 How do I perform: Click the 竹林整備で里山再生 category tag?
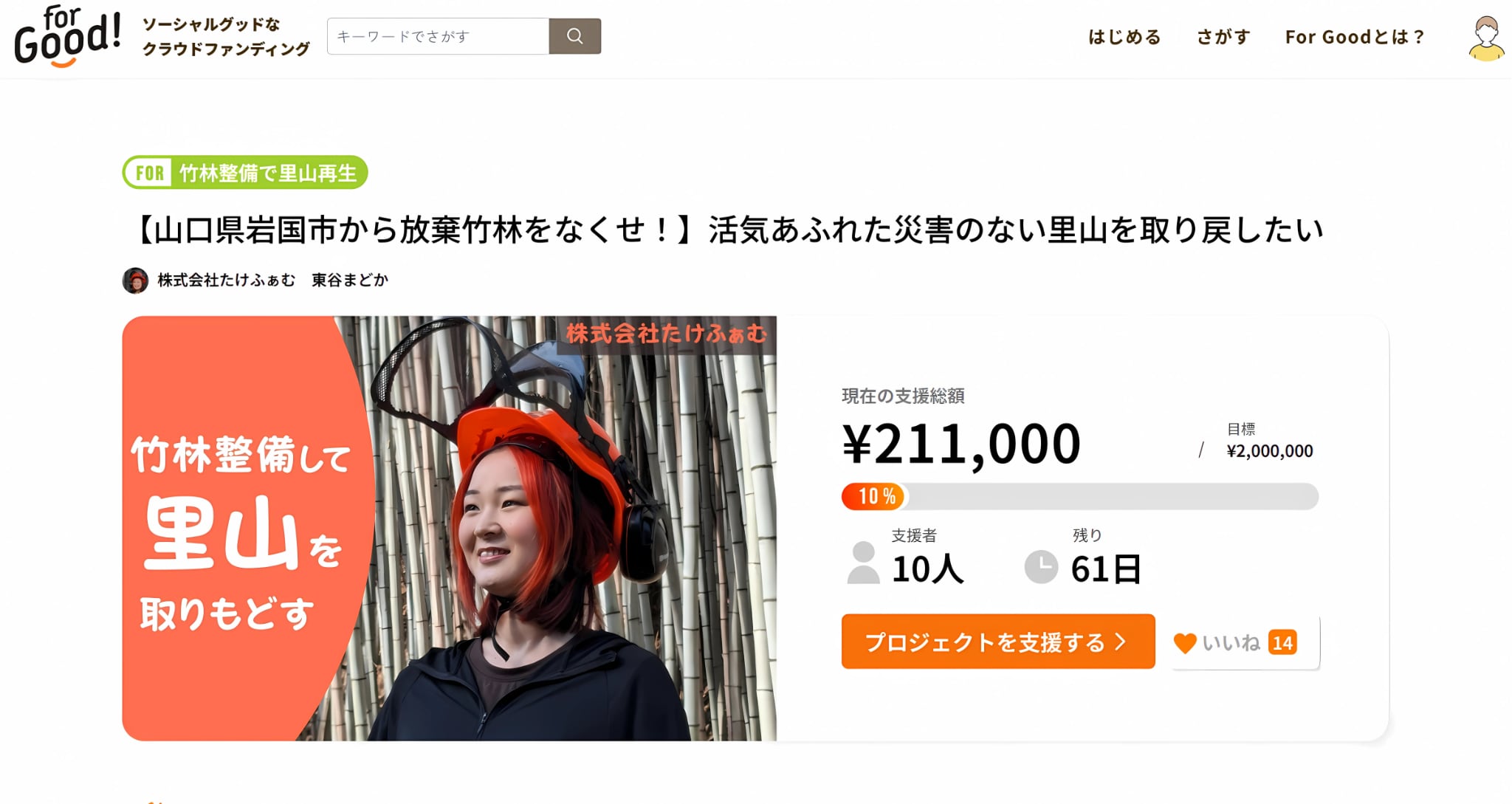[245, 173]
